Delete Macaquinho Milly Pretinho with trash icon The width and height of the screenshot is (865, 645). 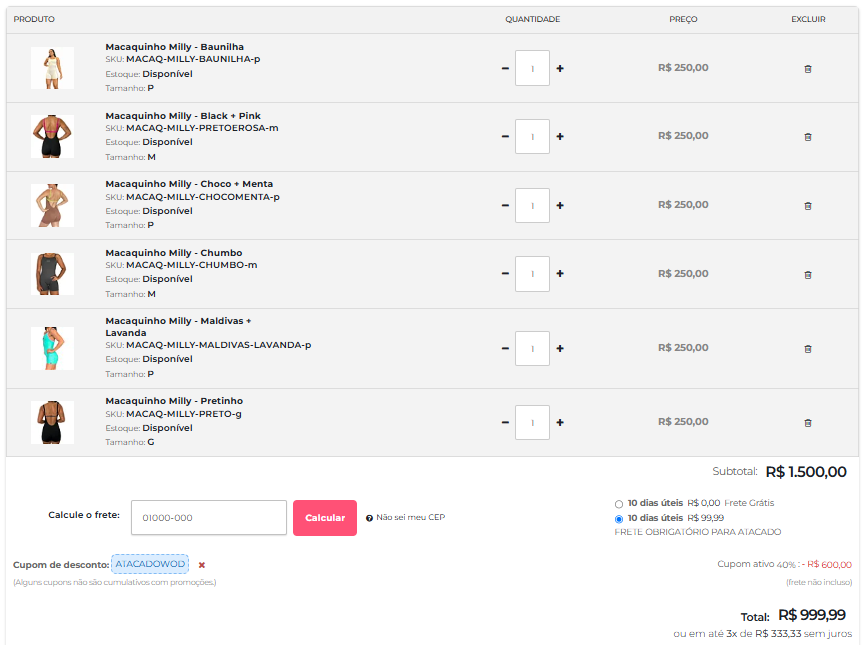coord(808,423)
